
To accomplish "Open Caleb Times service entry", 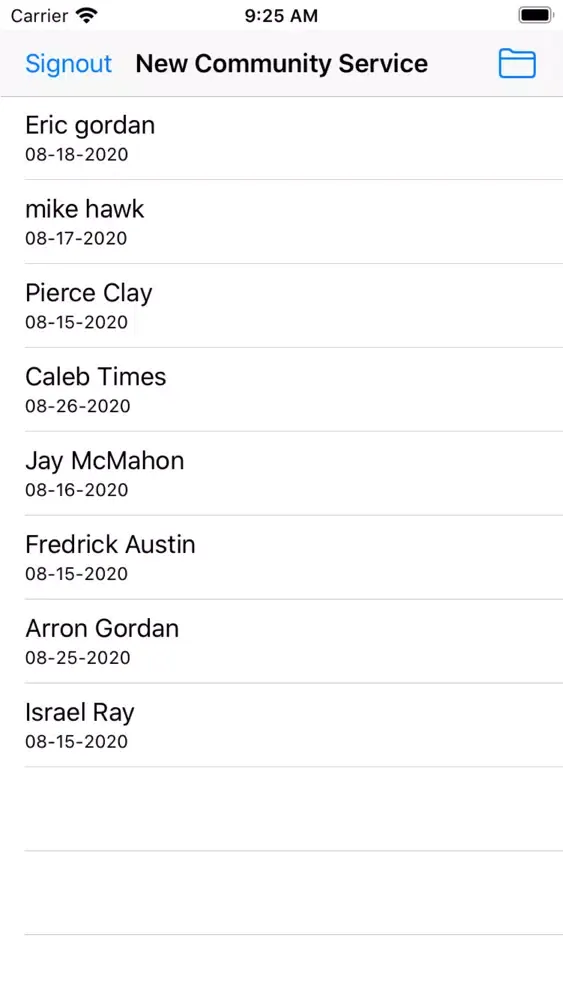I will pos(281,389).
